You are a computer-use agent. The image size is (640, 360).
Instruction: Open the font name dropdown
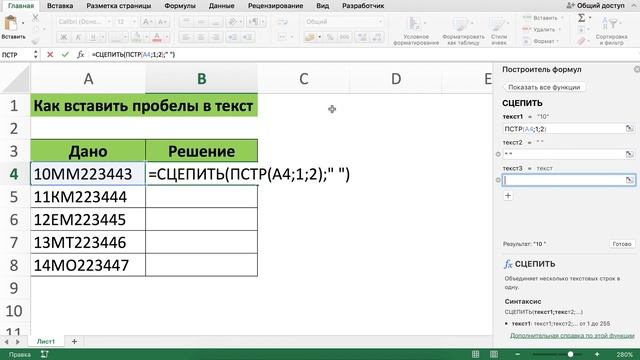pyautogui.click(x=109, y=22)
